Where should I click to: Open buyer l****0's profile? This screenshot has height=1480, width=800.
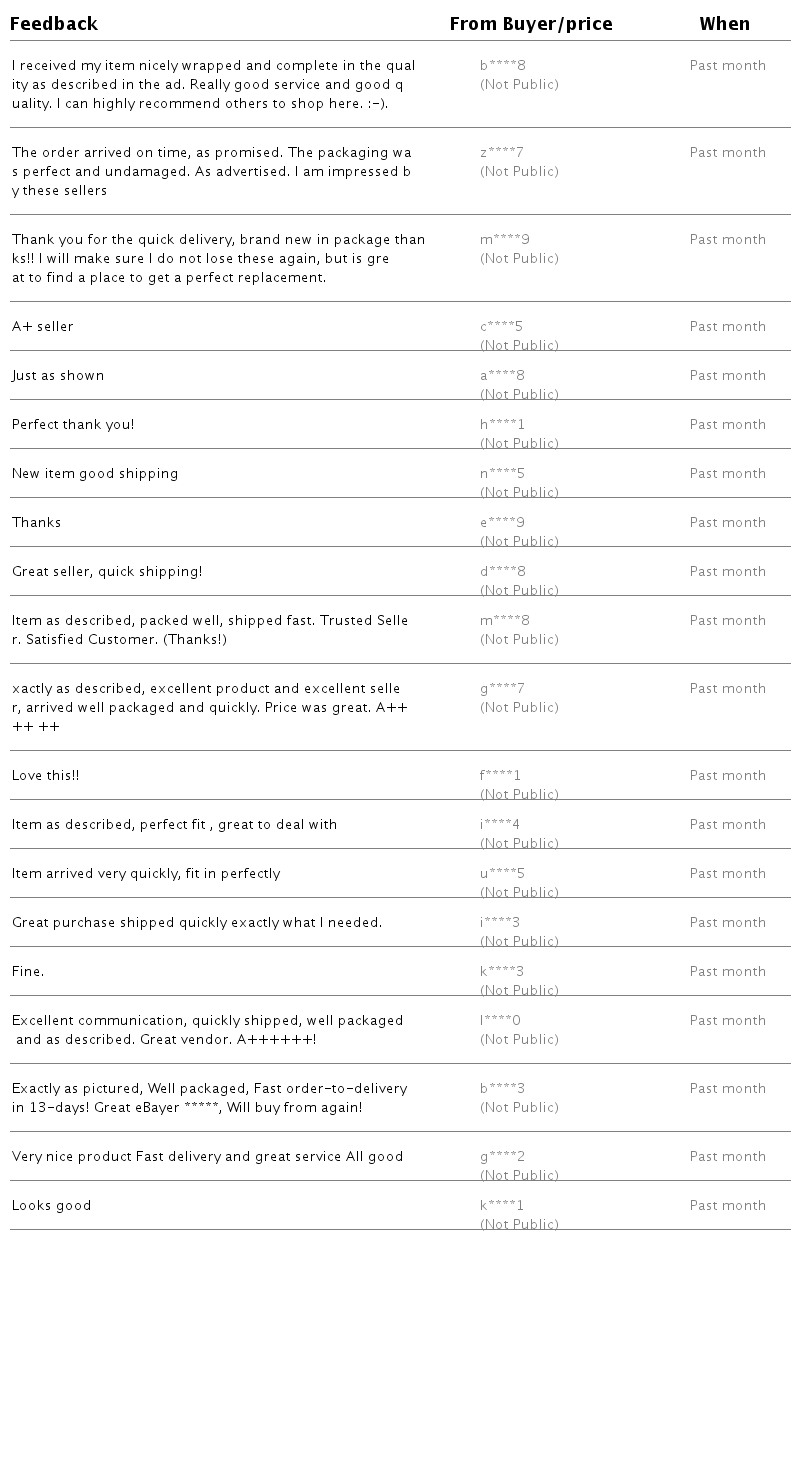tap(500, 1021)
